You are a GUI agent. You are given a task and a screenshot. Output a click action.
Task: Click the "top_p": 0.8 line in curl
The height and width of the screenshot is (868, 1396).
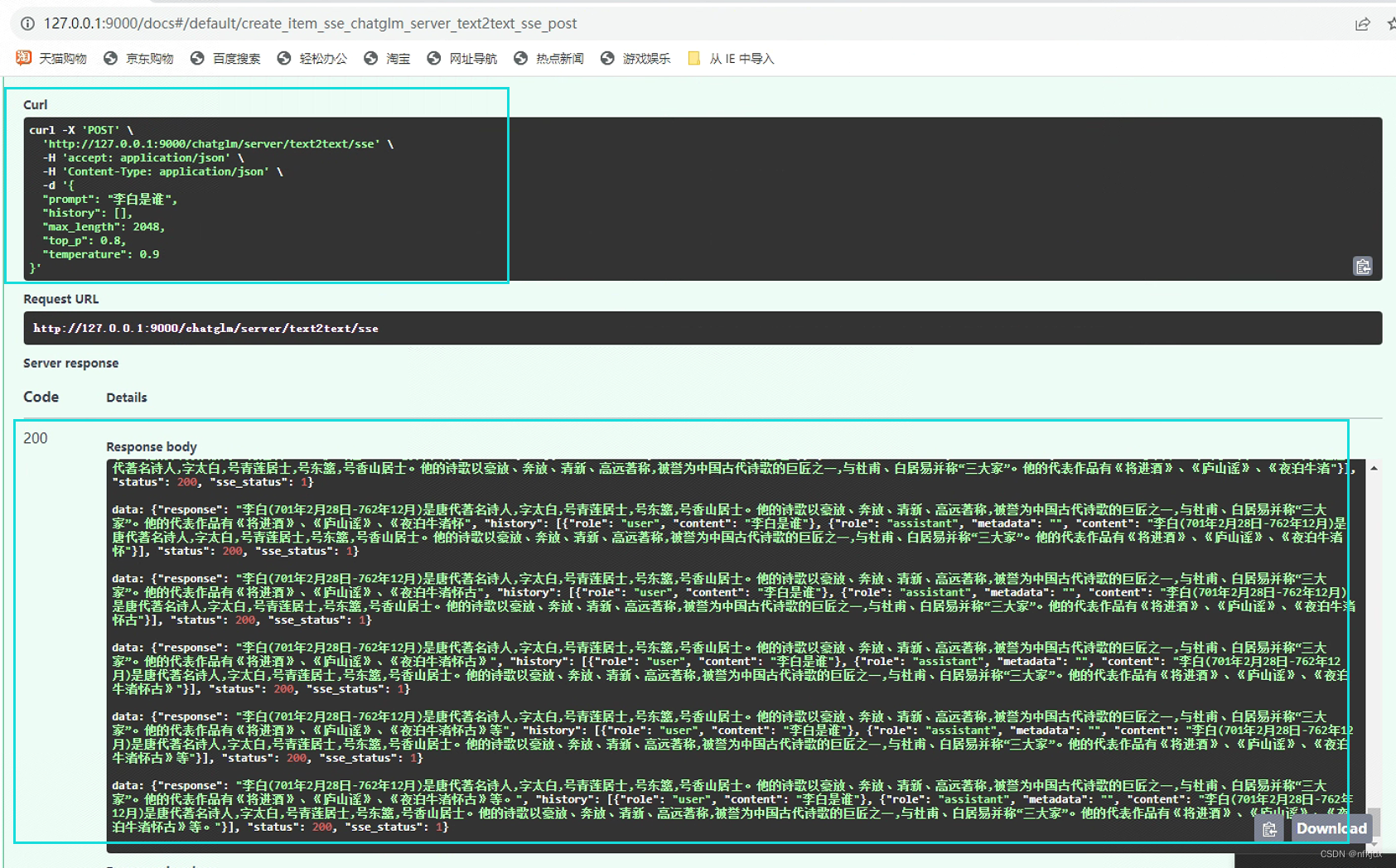pos(84,240)
